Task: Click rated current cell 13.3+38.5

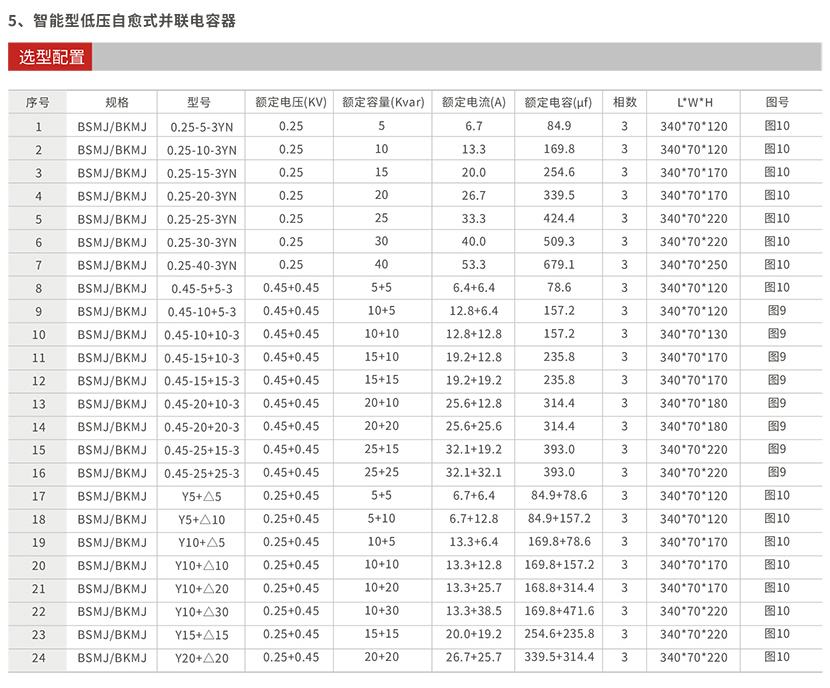Action: coord(473,611)
